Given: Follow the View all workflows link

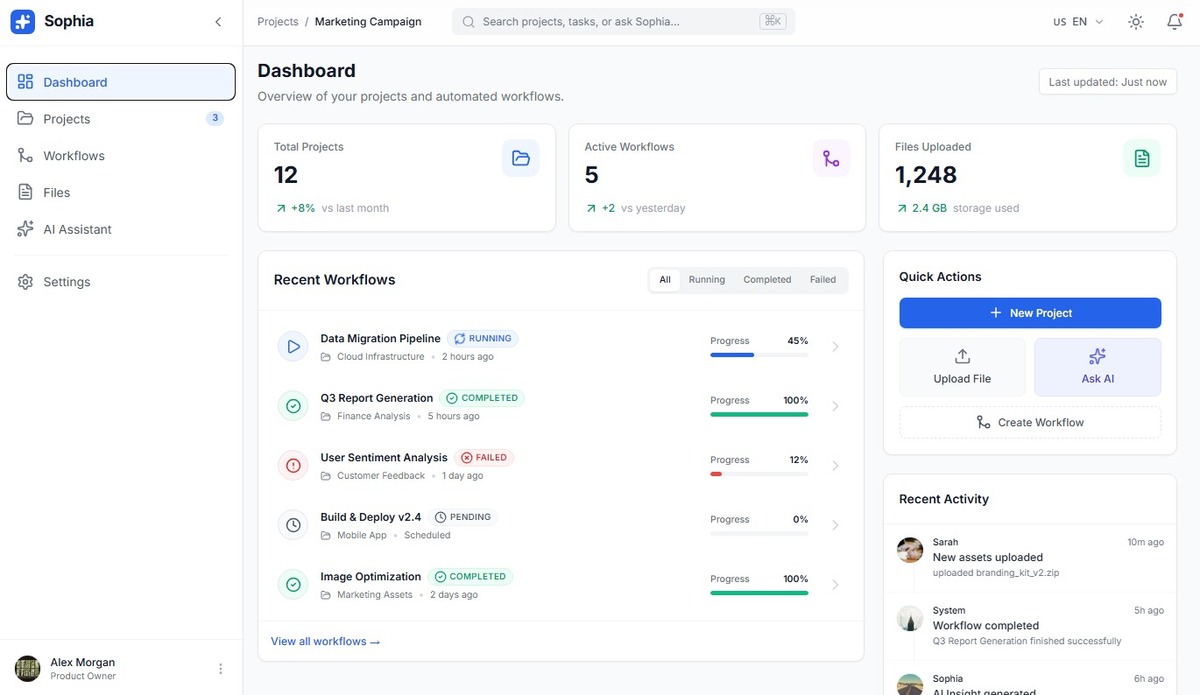Looking at the screenshot, I should coord(325,641).
